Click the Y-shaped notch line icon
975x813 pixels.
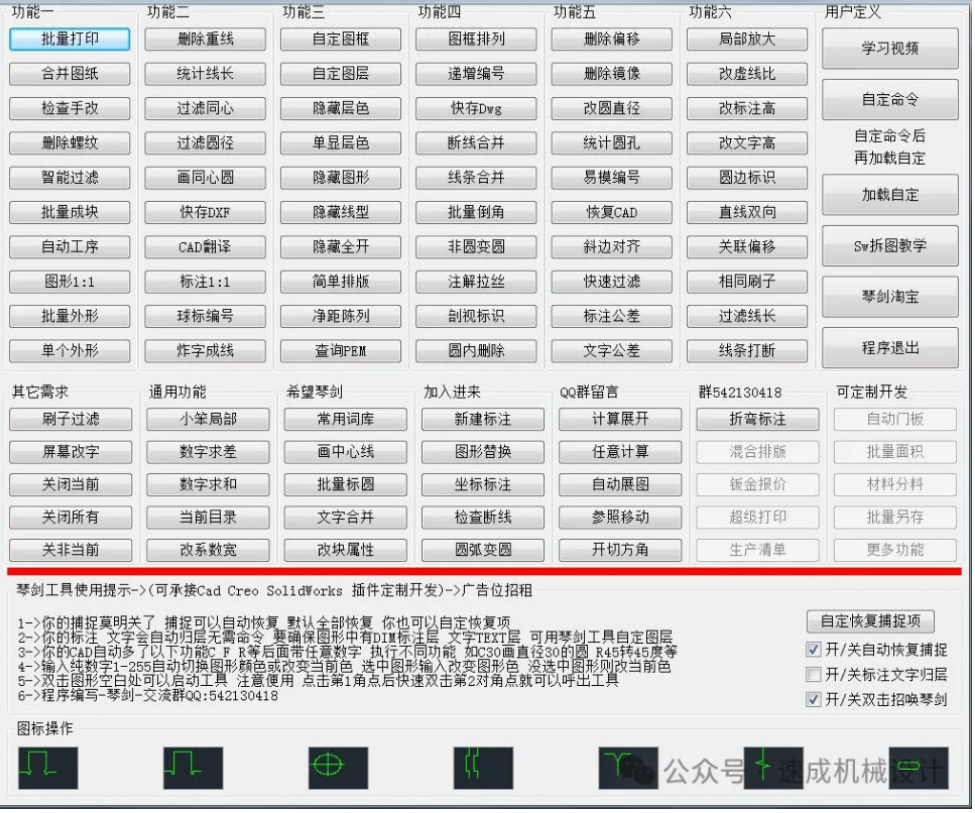(x=628, y=767)
